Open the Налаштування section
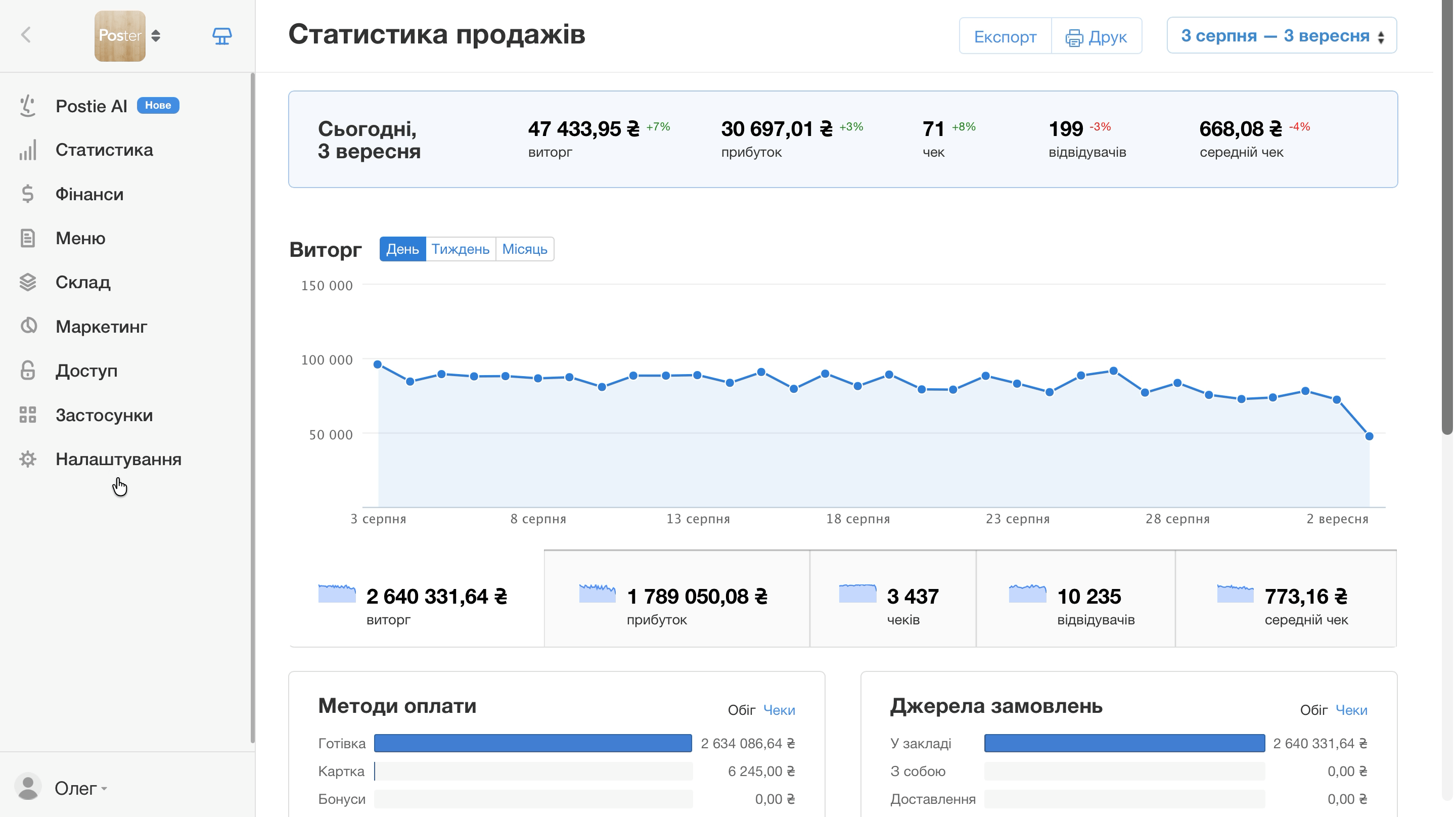Image resolution: width=1456 pixels, height=817 pixels. (x=118, y=459)
